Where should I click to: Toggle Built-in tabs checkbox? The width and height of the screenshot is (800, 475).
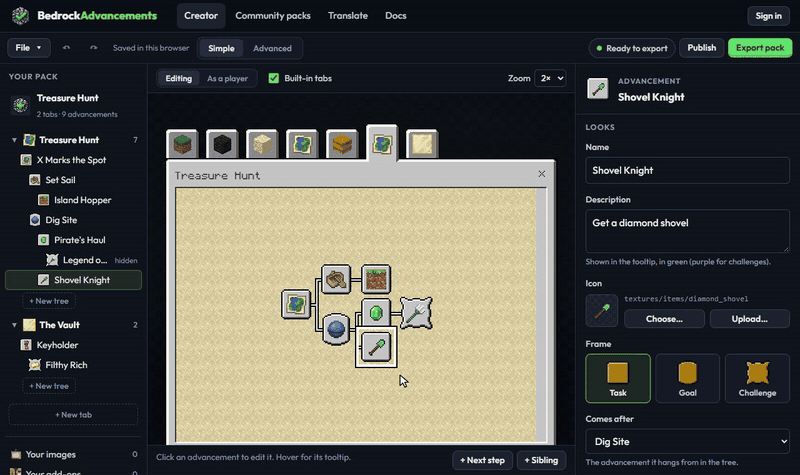(273, 78)
